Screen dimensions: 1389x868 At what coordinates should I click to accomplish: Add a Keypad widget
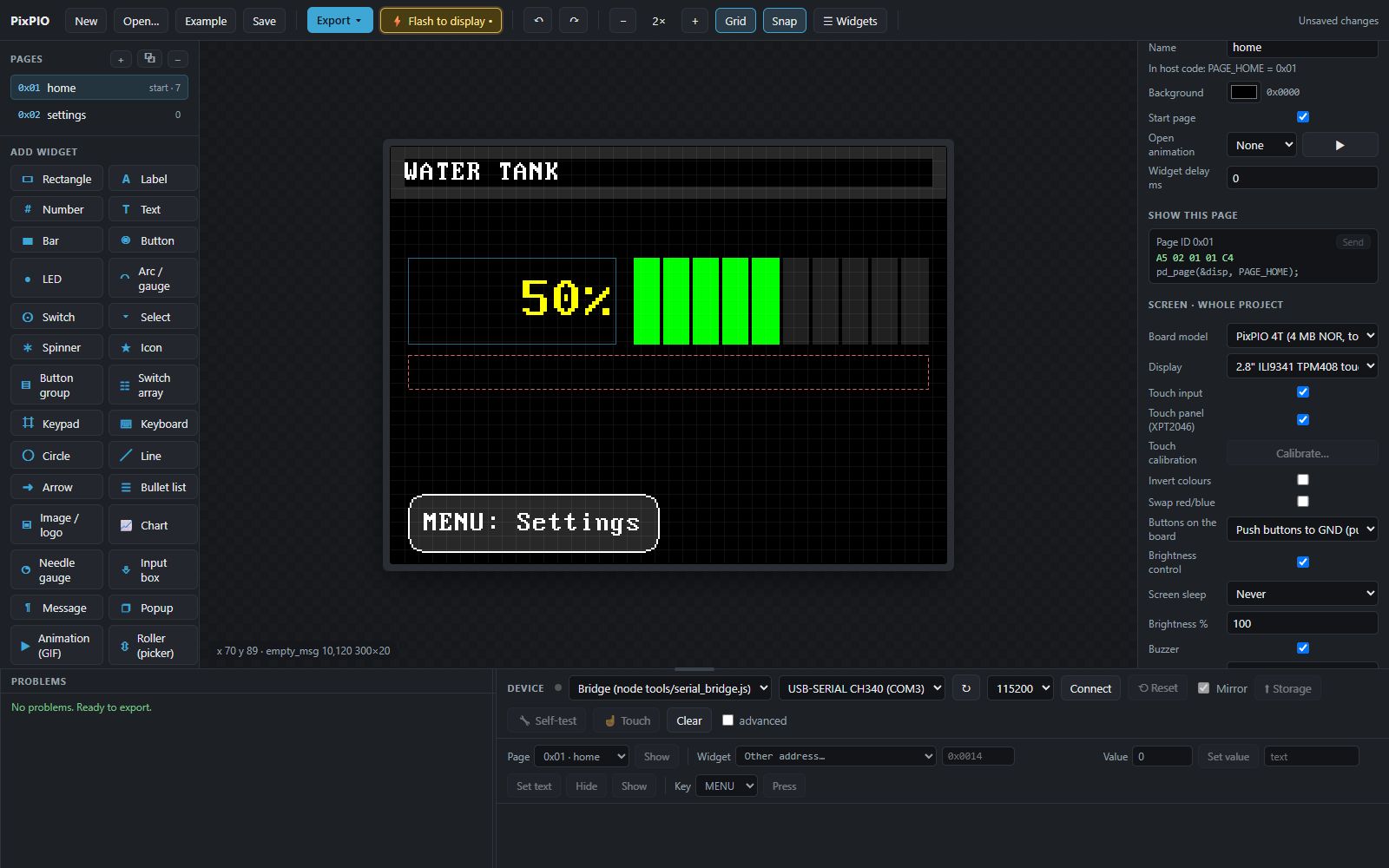pos(57,424)
